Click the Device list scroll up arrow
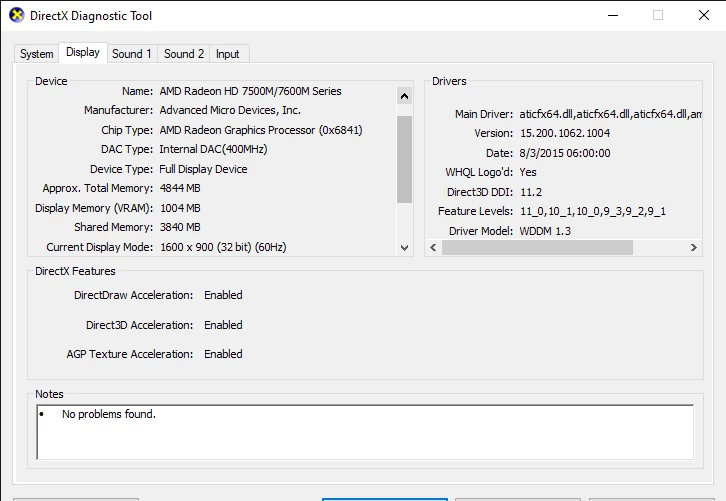The image size is (726, 501). point(404,96)
